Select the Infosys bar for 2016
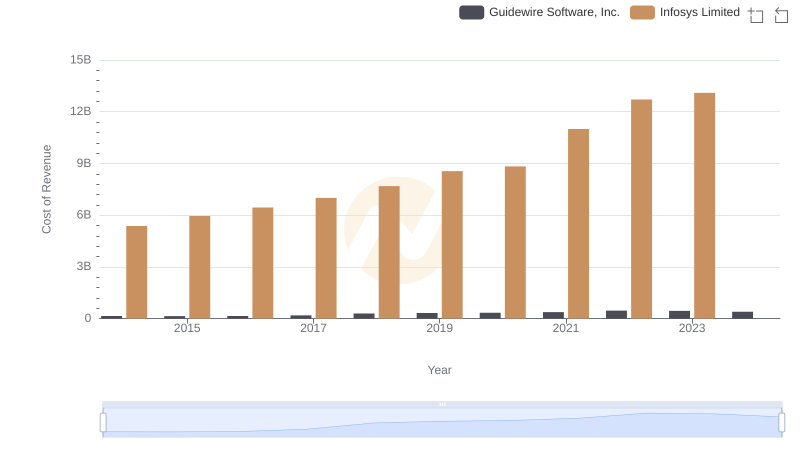The height and width of the screenshot is (461, 800). [263, 263]
